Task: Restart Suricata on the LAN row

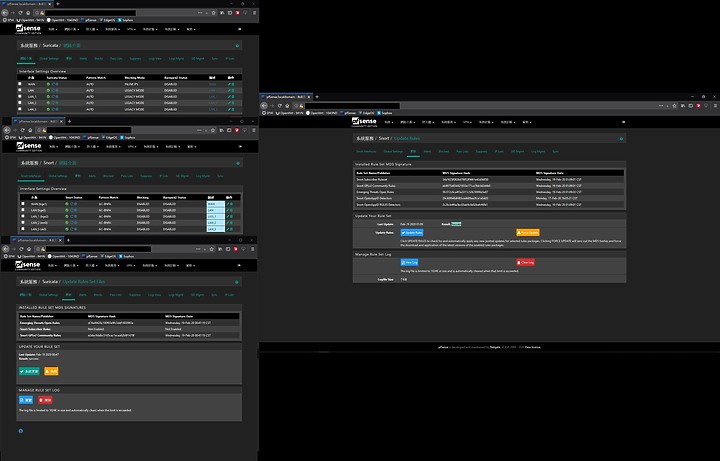Action: [53, 90]
